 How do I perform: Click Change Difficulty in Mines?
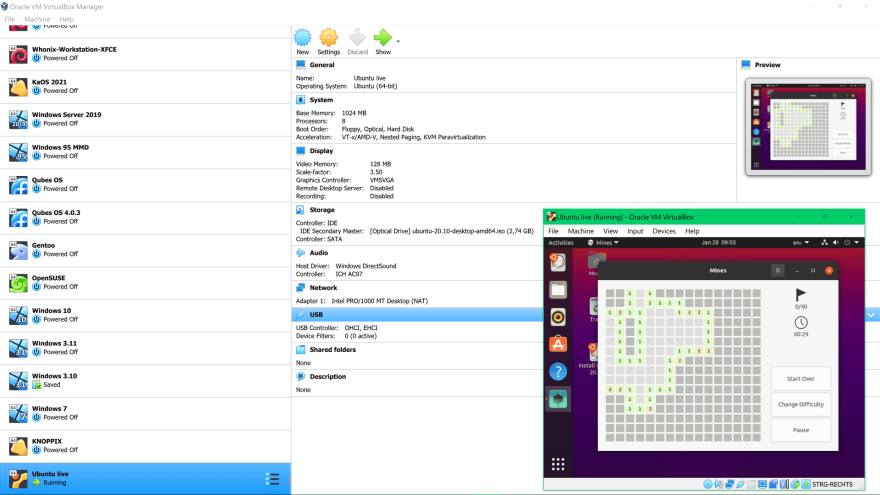(801, 405)
